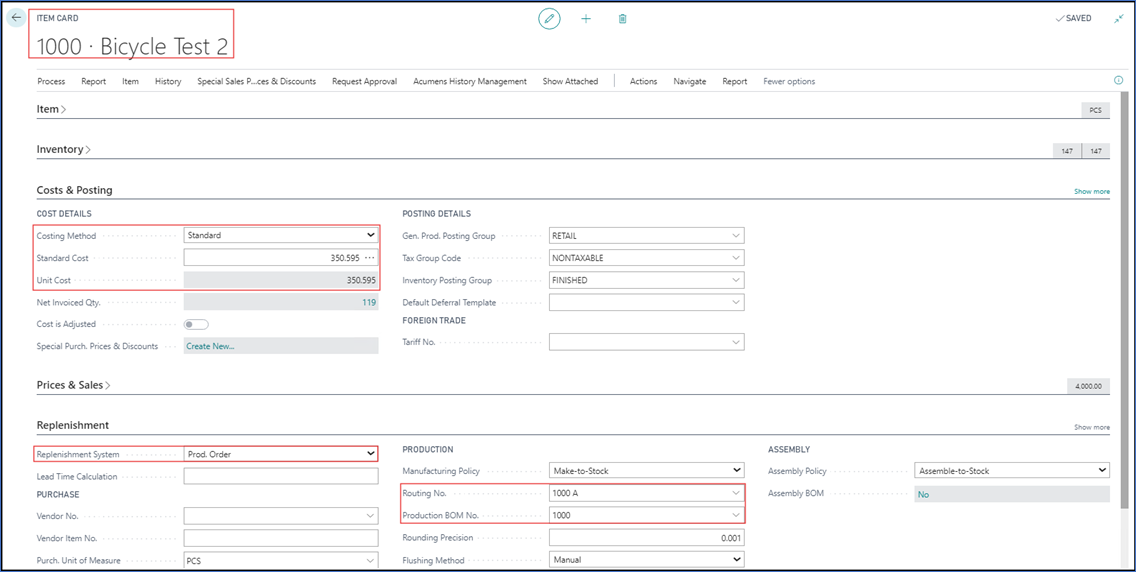Click Fewer options in action bar

pos(789,81)
